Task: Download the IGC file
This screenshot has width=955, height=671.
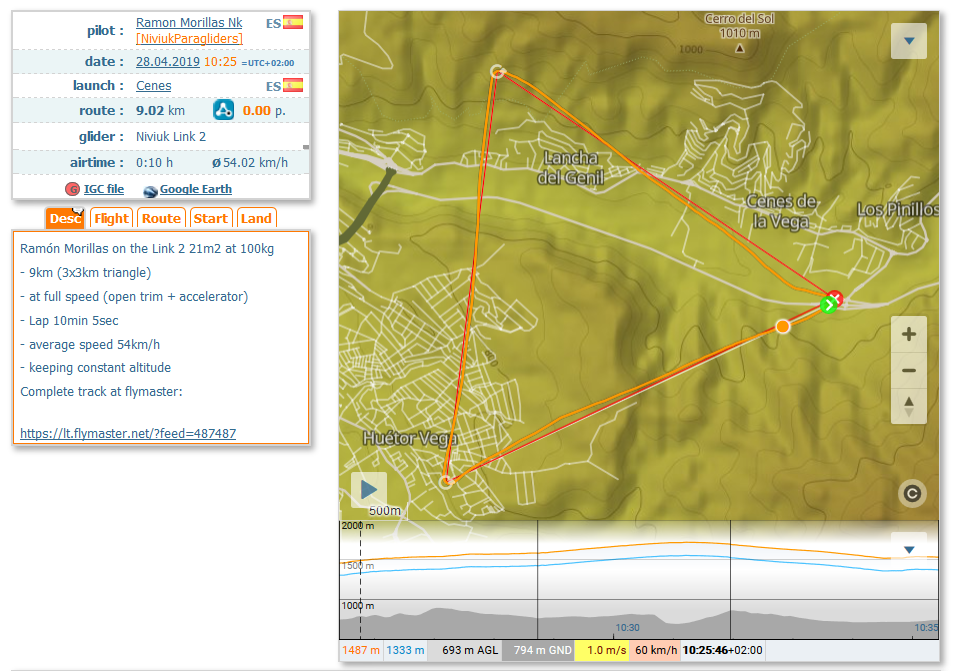Action: click(x=103, y=189)
